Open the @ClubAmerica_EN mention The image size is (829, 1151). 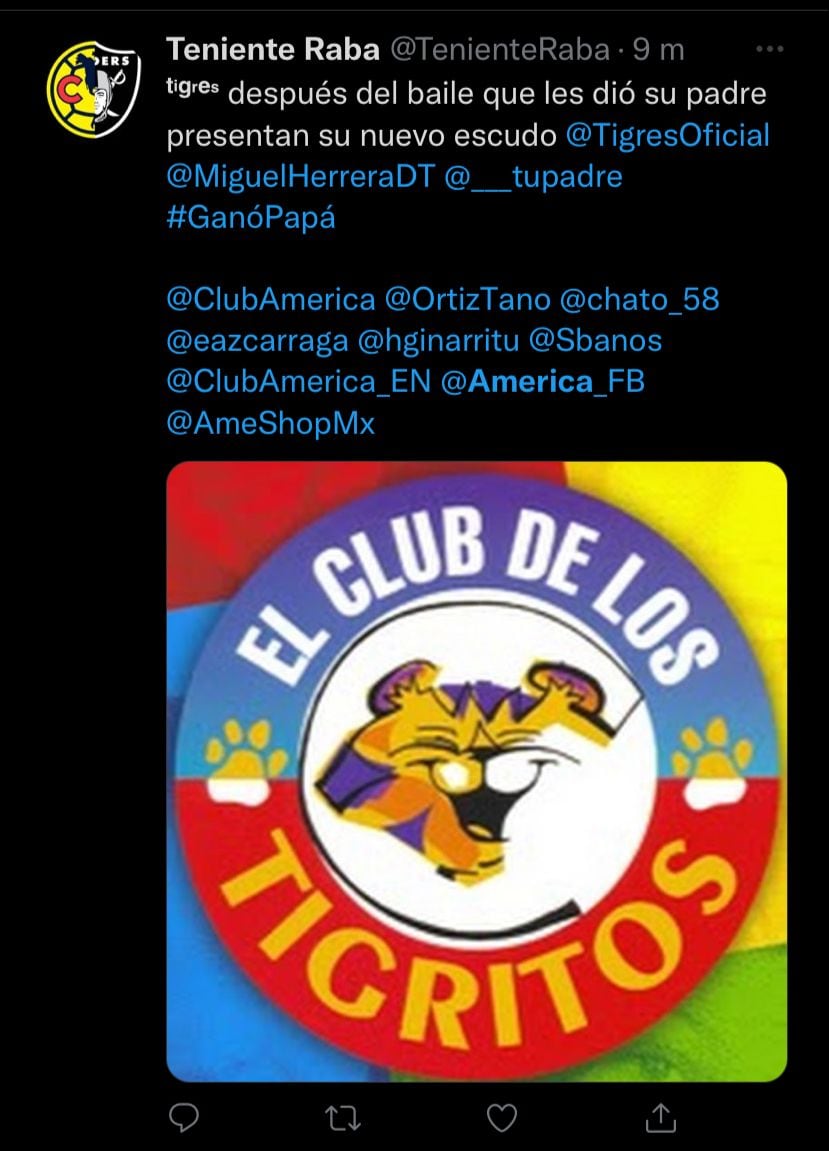[299, 382]
